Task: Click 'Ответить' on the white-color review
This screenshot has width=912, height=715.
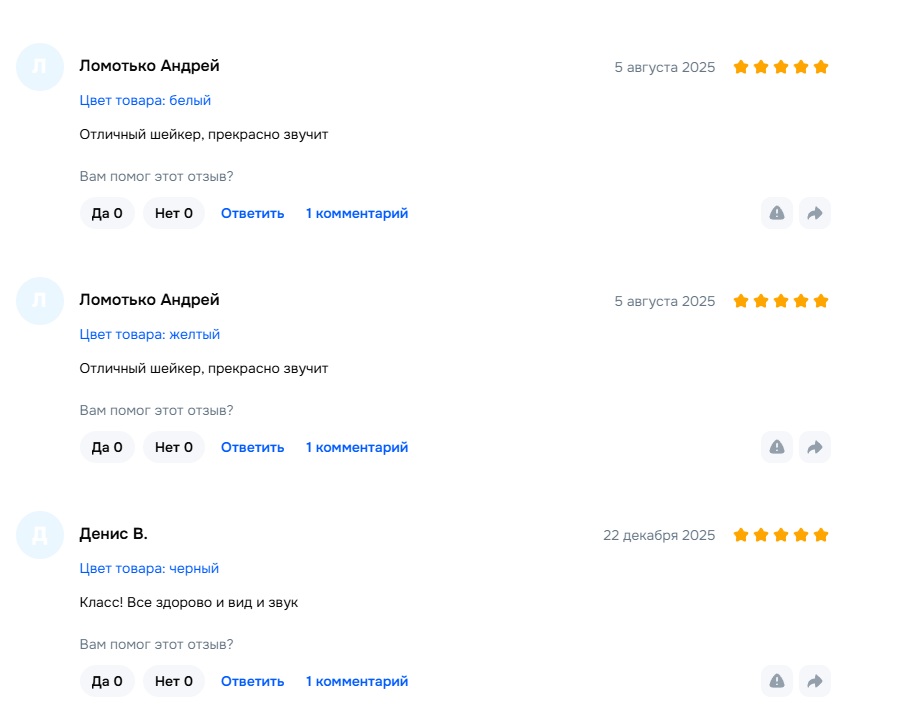Action: 253,213
